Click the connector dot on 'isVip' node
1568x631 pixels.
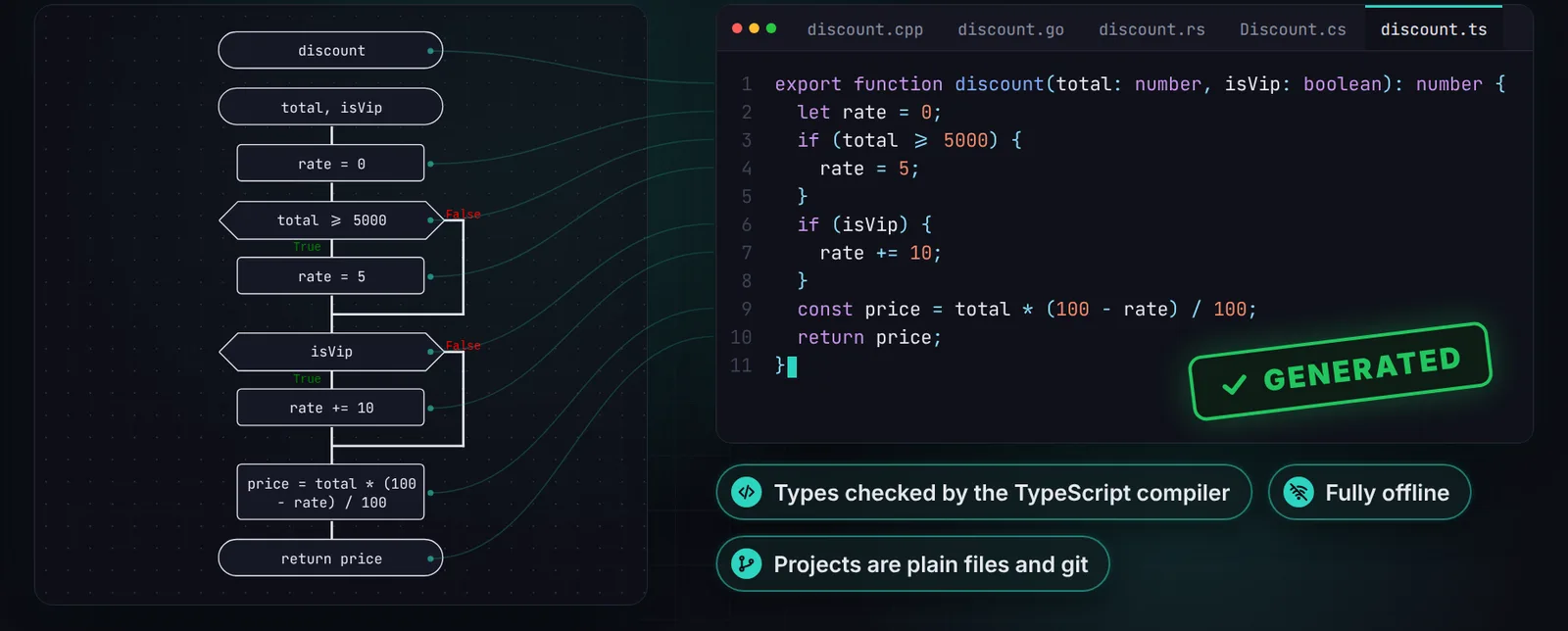(430, 352)
